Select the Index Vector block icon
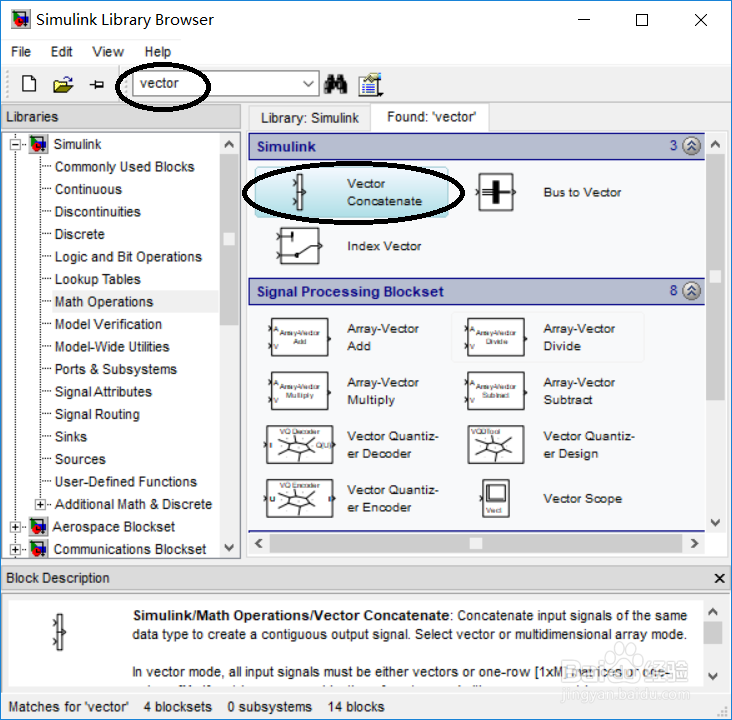This screenshot has width=732, height=720. 299,246
